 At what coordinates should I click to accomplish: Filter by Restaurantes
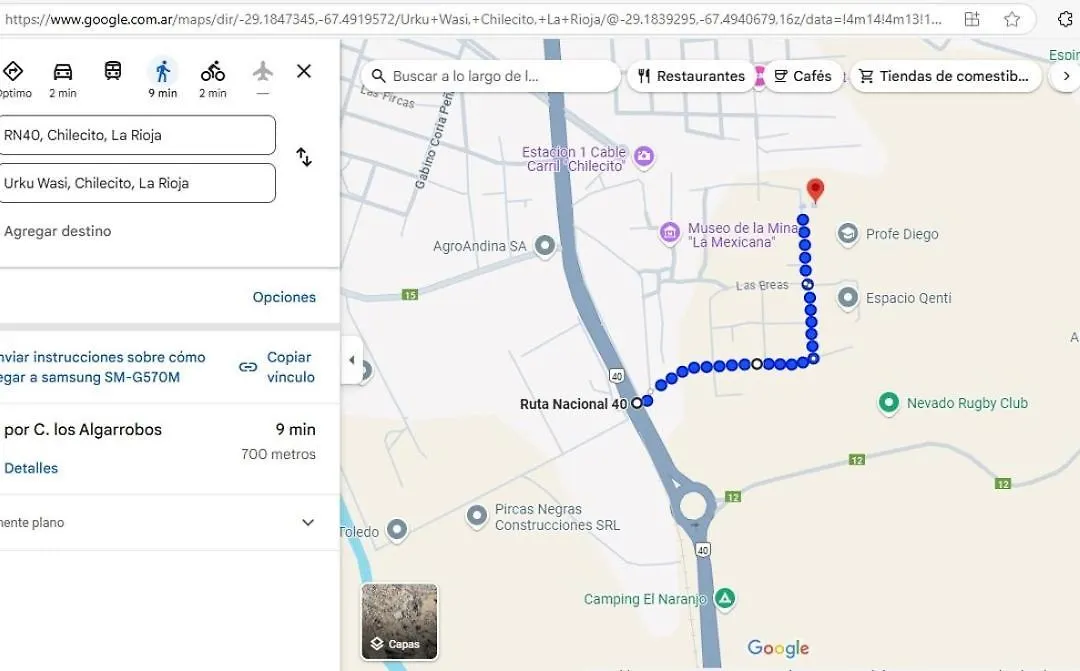(x=691, y=76)
